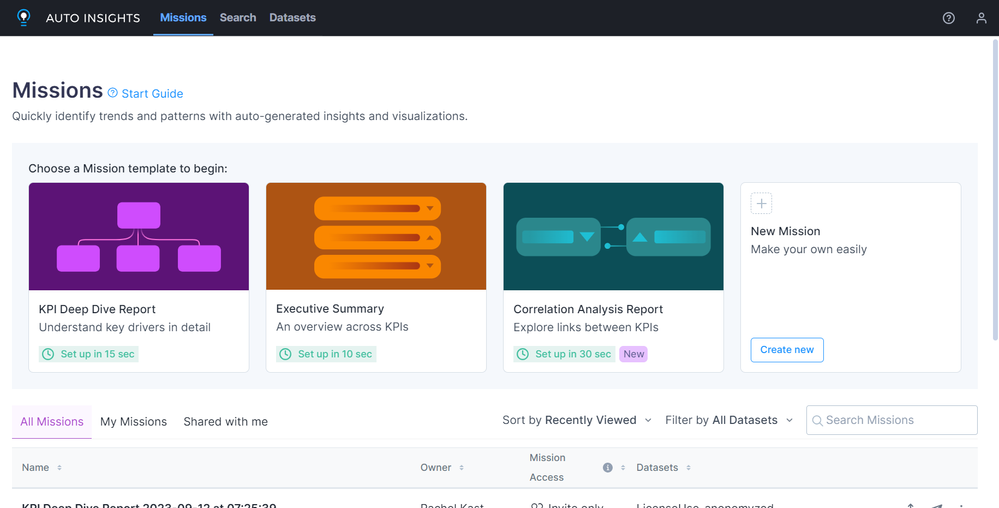Click the Mission Access info icon
The image size is (999, 508).
click(607, 468)
